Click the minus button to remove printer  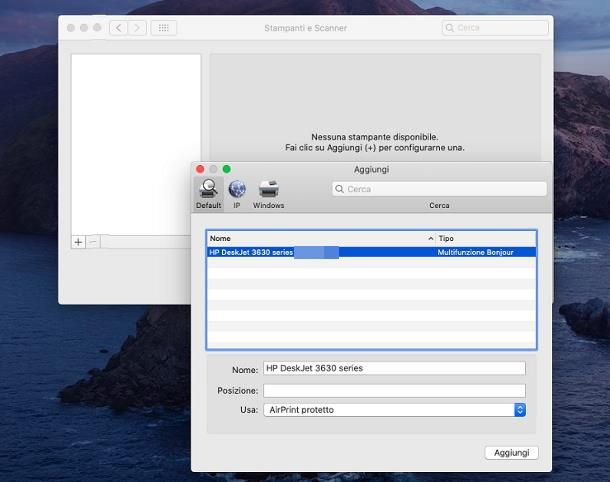coord(93,242)
